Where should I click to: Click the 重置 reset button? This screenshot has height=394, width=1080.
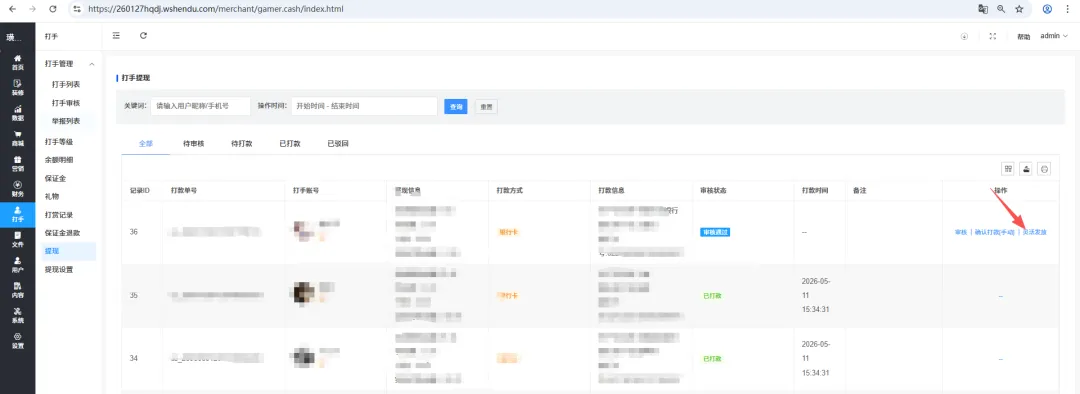(x=486, y=107)
